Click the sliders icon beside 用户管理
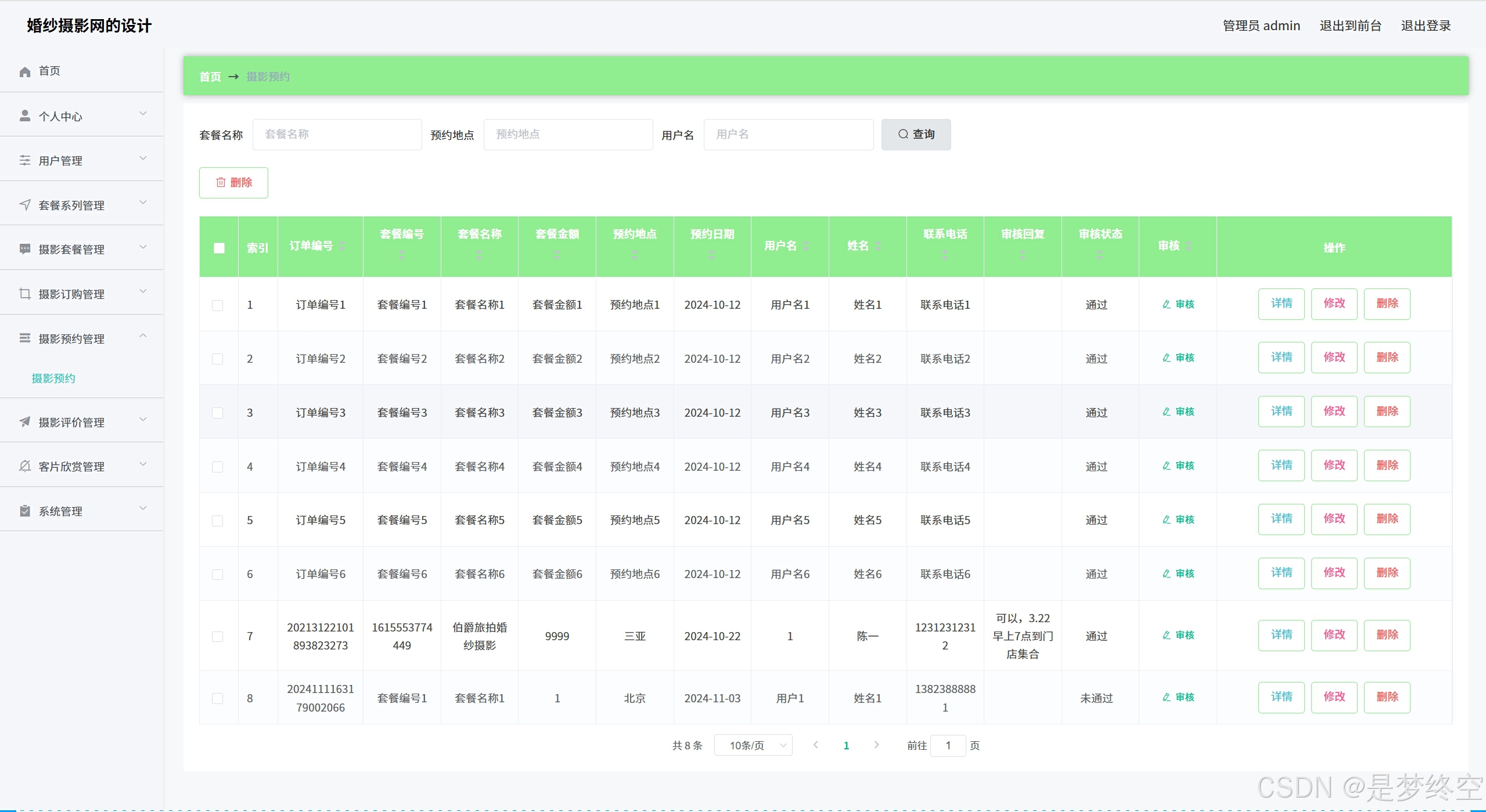 [25, 160]
